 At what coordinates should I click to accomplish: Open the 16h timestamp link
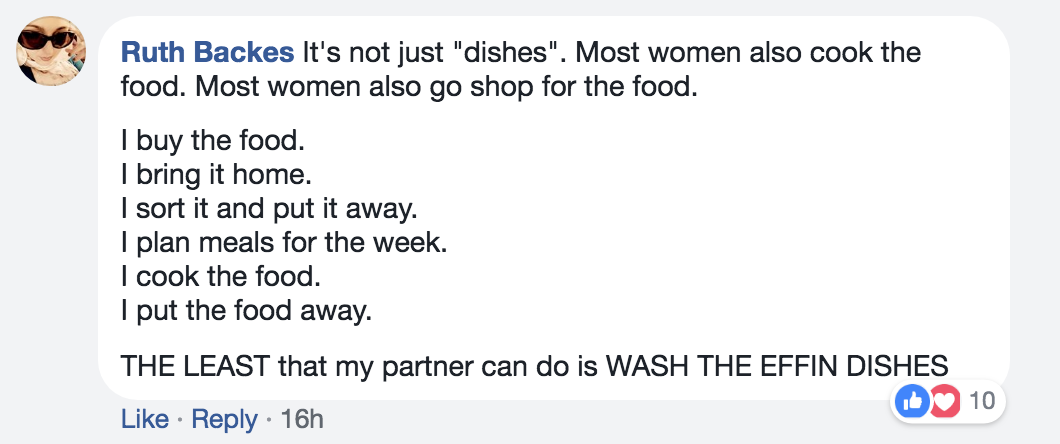click(x=302, y=419)
